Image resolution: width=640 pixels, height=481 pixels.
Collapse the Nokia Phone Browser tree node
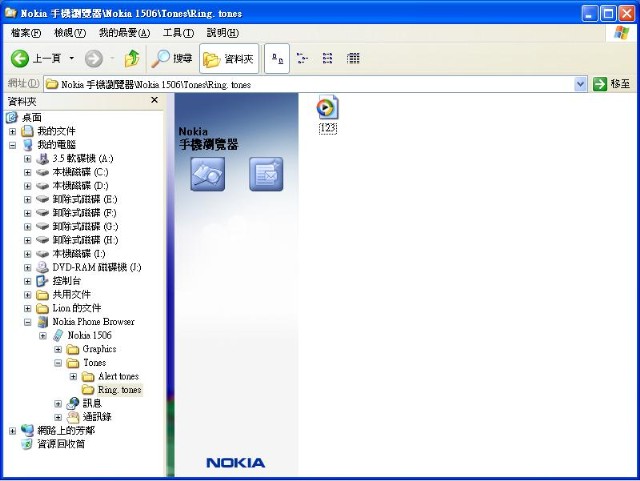tap(28, 322)
